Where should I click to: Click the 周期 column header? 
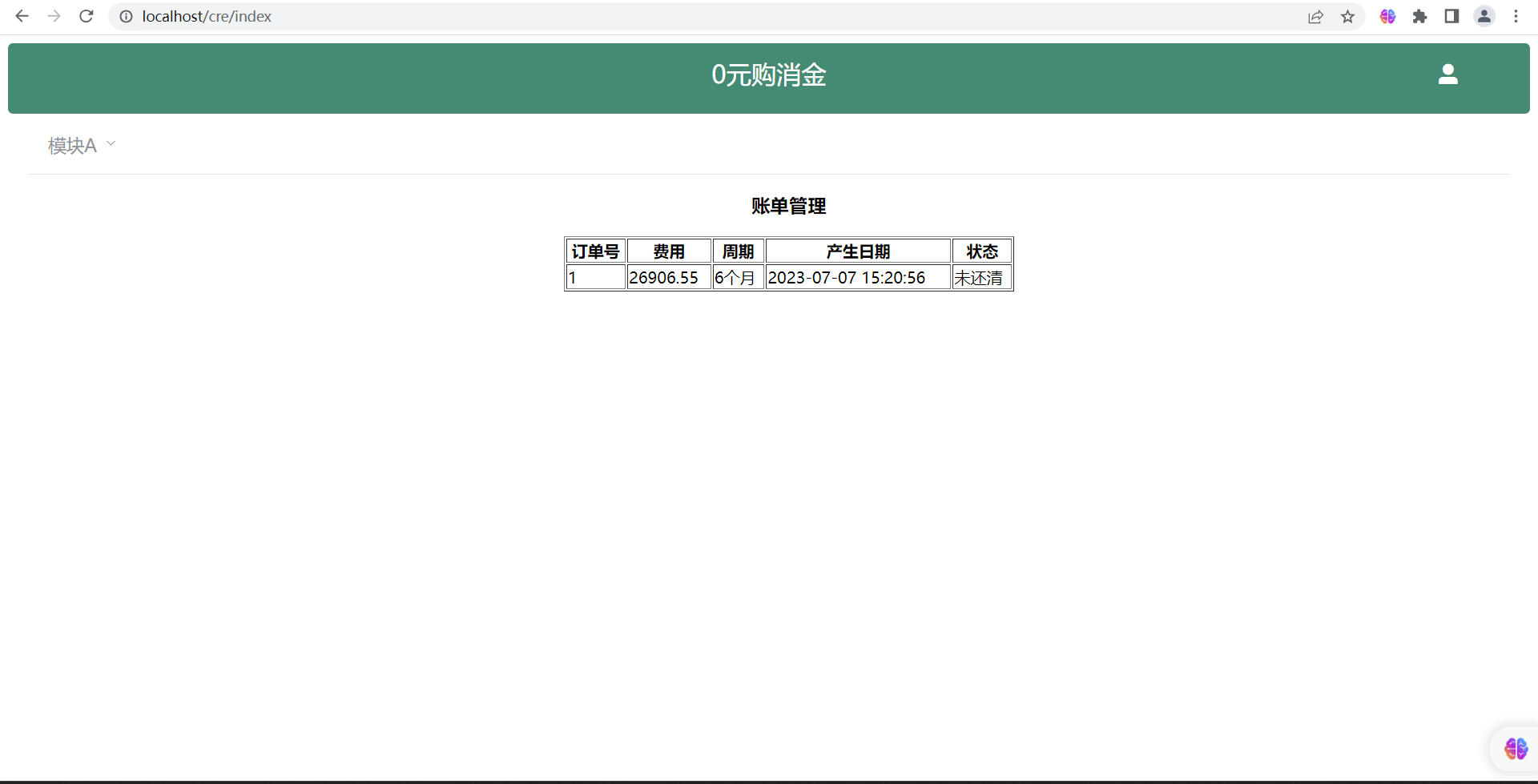[739, 251]
